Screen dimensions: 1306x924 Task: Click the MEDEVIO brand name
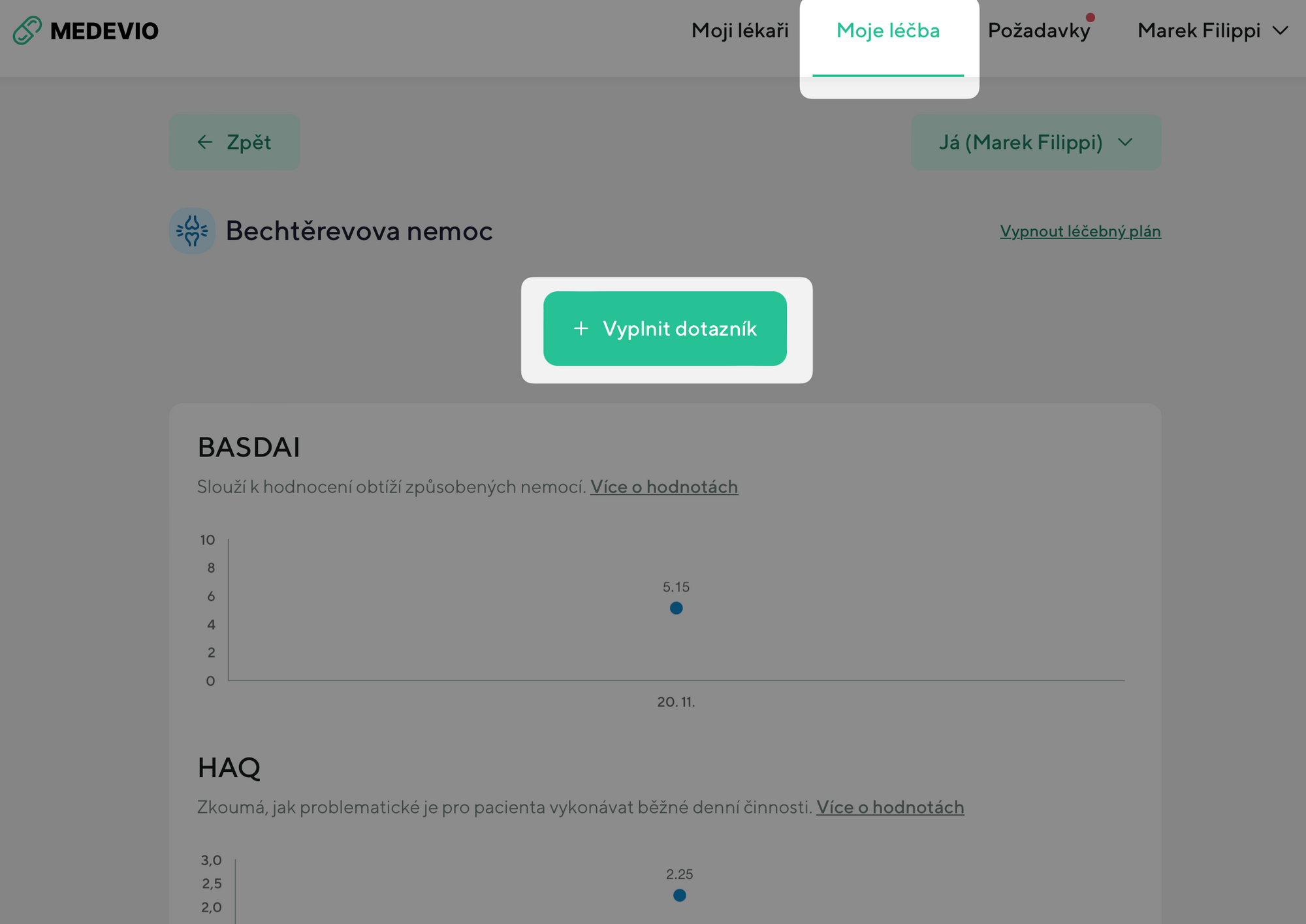click(x=104, y=31)
